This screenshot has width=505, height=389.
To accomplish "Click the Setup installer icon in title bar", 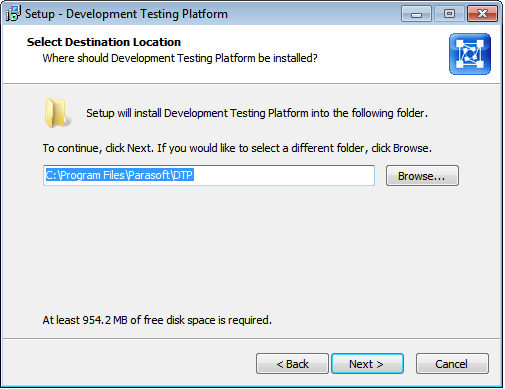I will pyautogui.click(x=13, y=13).
